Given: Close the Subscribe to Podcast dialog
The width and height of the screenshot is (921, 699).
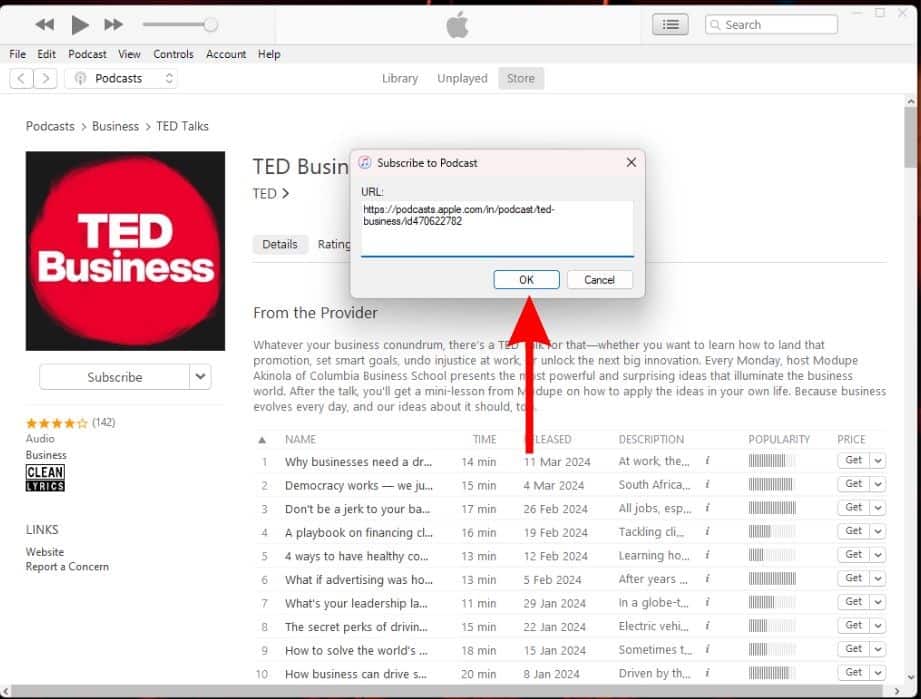Looking at the screenshot, I should pyautogui.click(x=631, y=162).
